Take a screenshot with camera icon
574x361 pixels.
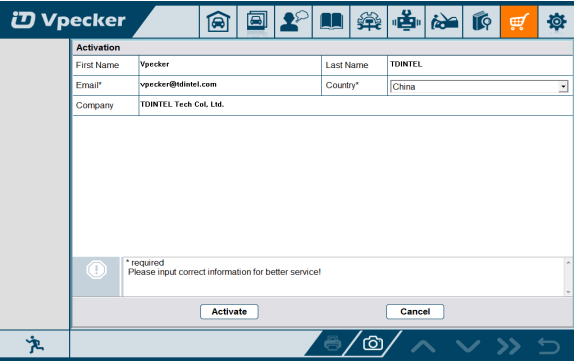pos(373,343)
